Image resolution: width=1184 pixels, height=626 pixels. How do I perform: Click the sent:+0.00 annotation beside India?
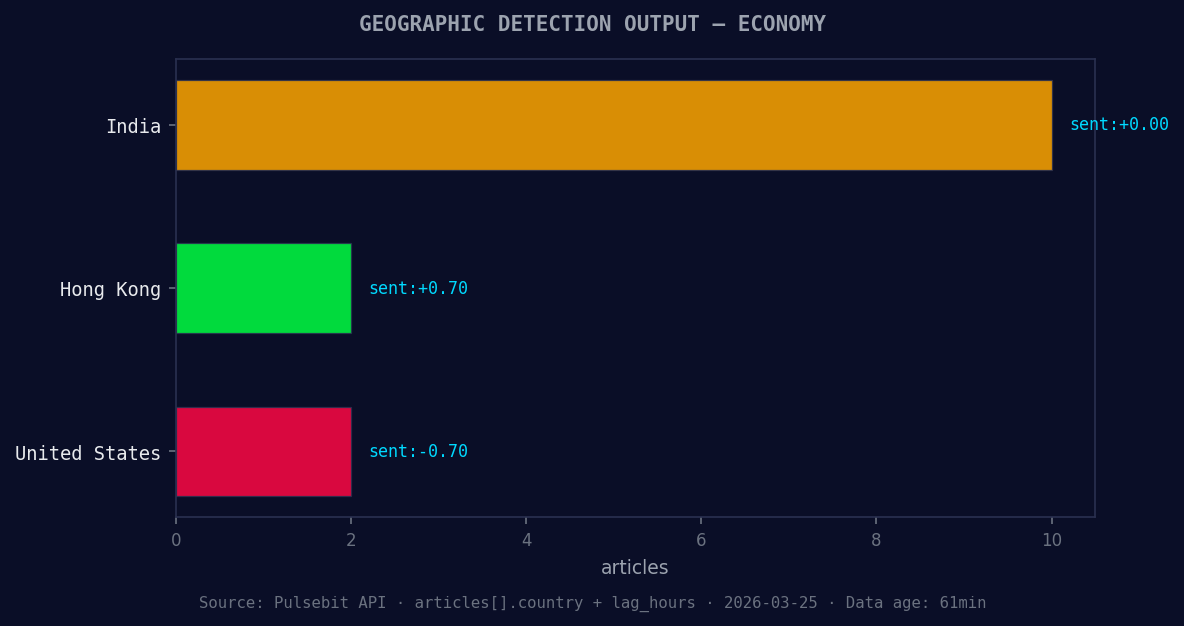click(x=1118, y=124)
